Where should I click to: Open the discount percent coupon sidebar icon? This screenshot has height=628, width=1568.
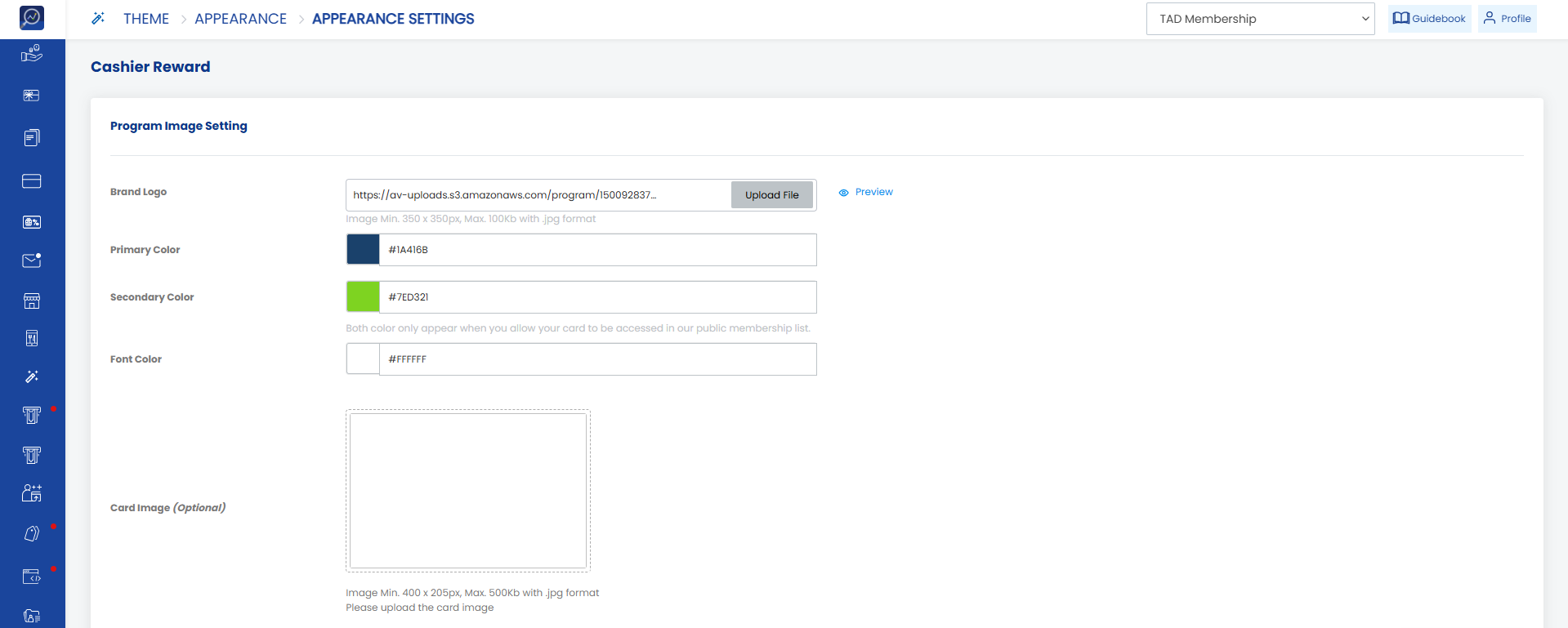coord(32,222)
